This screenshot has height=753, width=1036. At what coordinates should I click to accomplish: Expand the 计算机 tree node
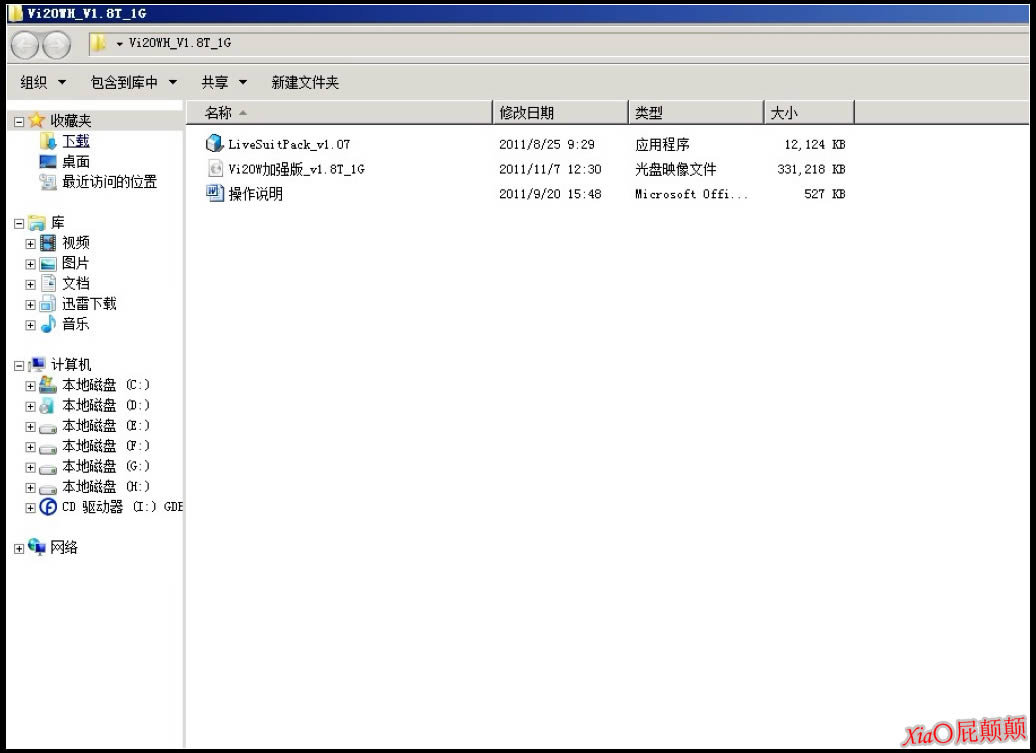click(17, 365)
